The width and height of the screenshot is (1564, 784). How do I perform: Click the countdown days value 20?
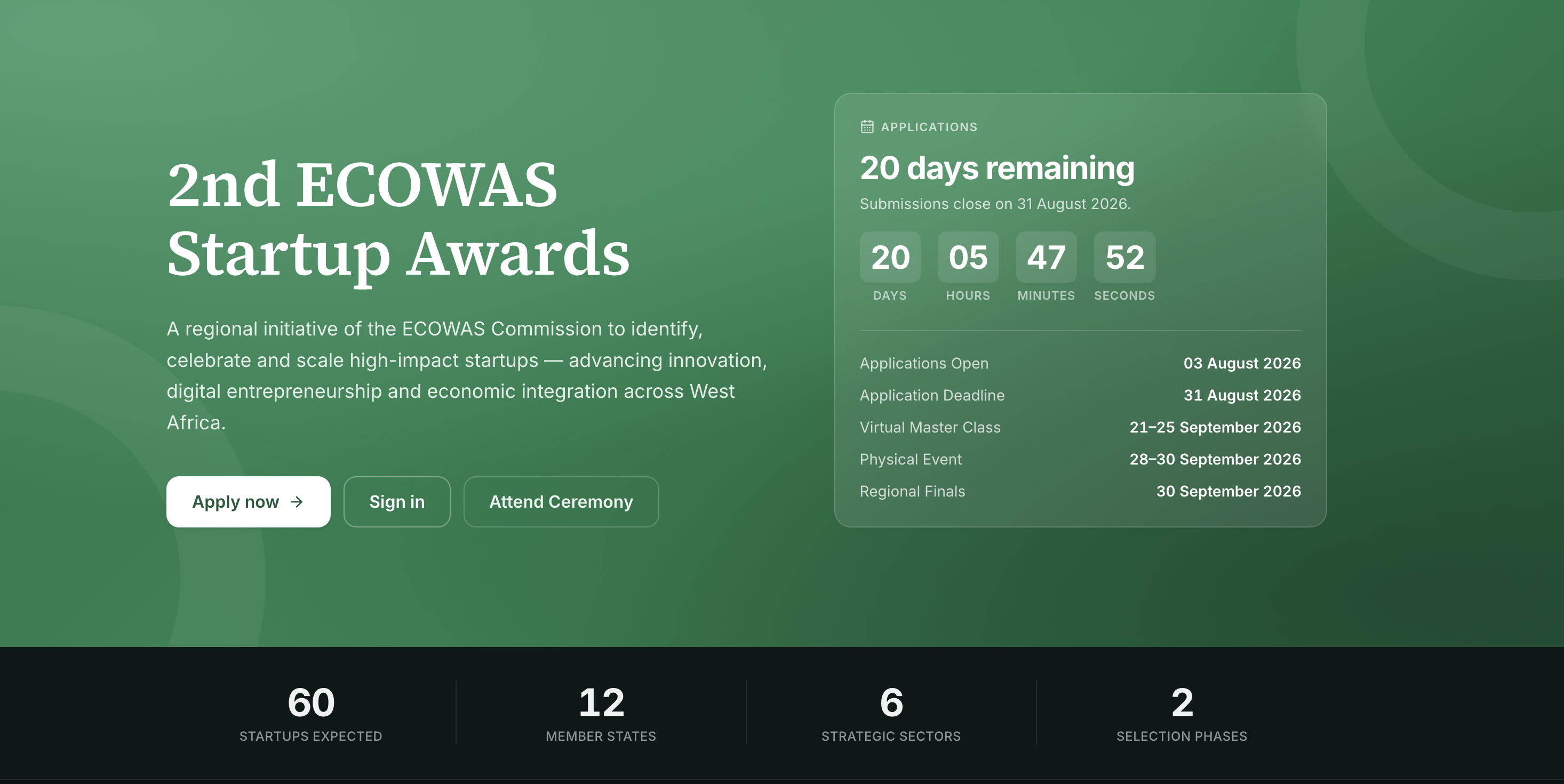pyautogui.click(x=890, y=257)
